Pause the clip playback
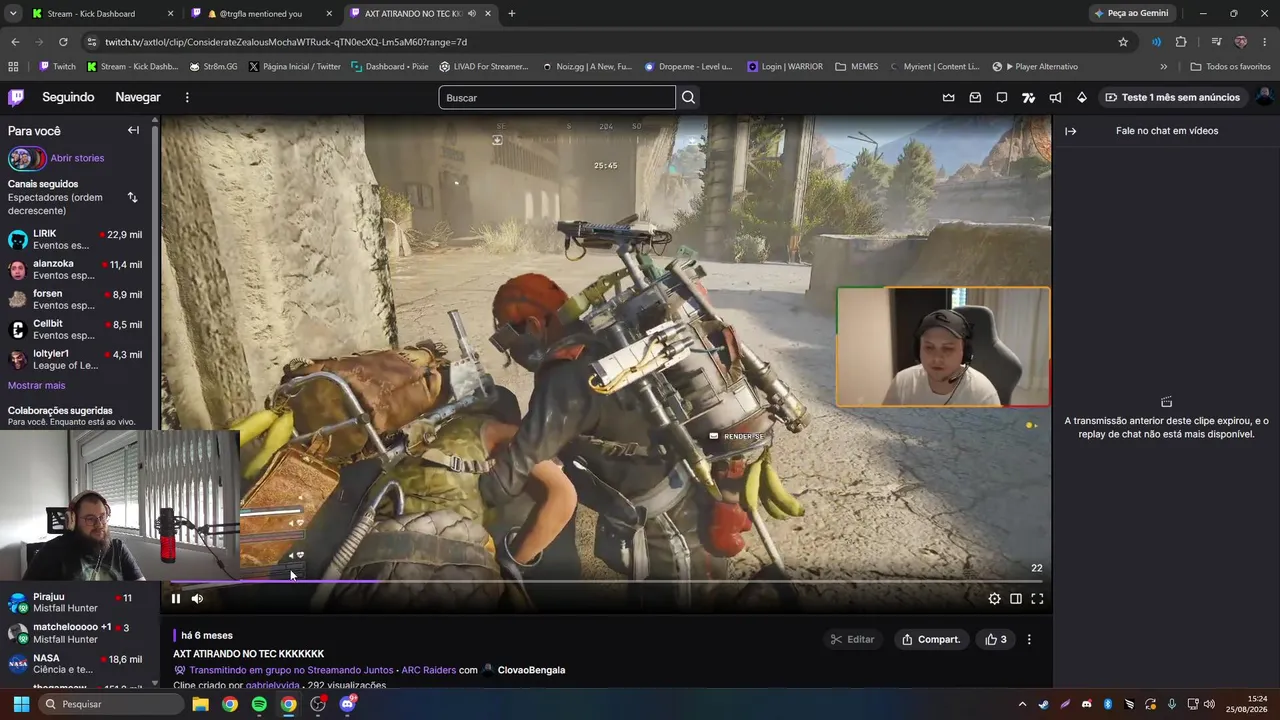Image resolution: width=1280 pixels, height=720 pixels. [176, 599]
